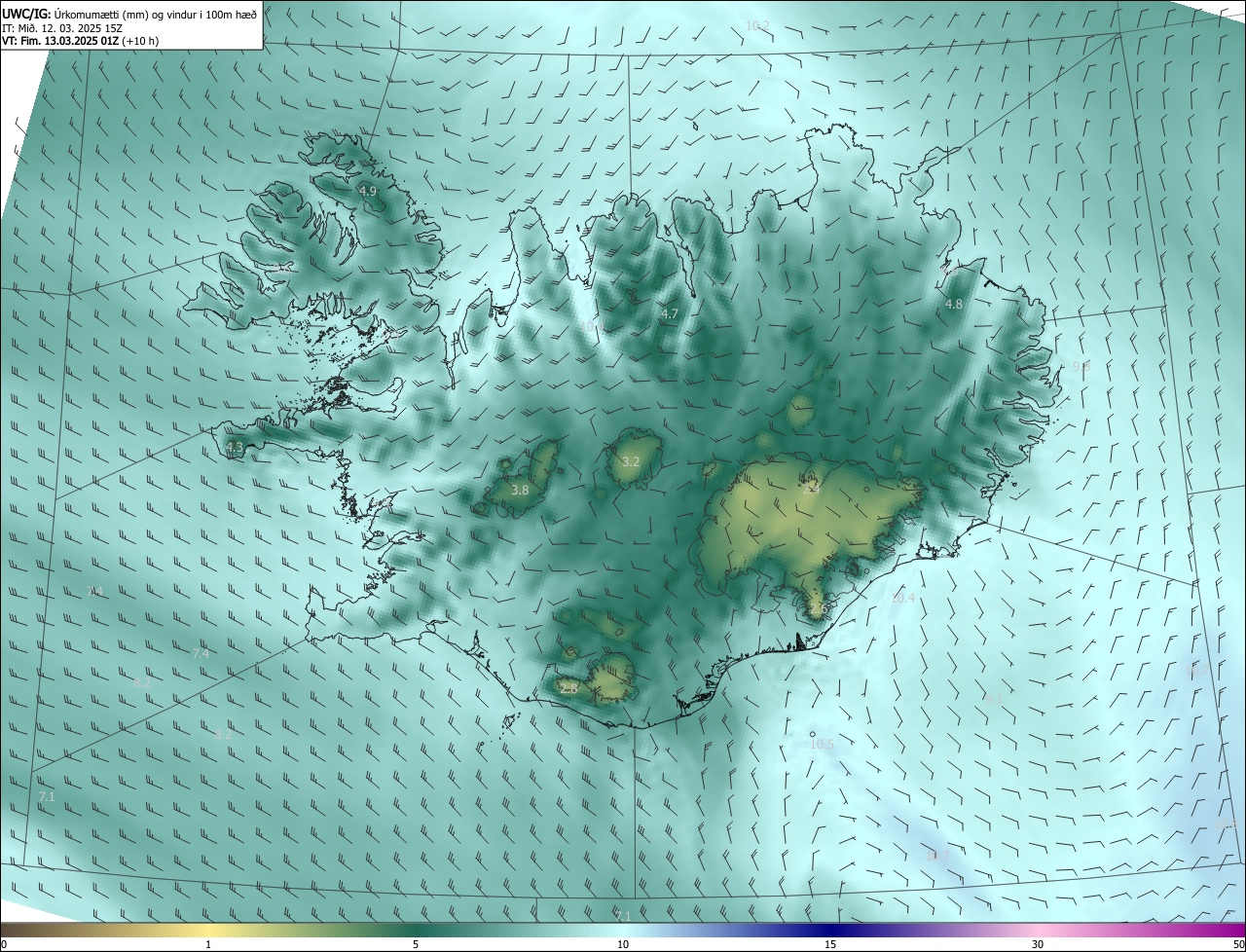
Task: Click the 10 tick on the color scale
Action: (623, 944)
